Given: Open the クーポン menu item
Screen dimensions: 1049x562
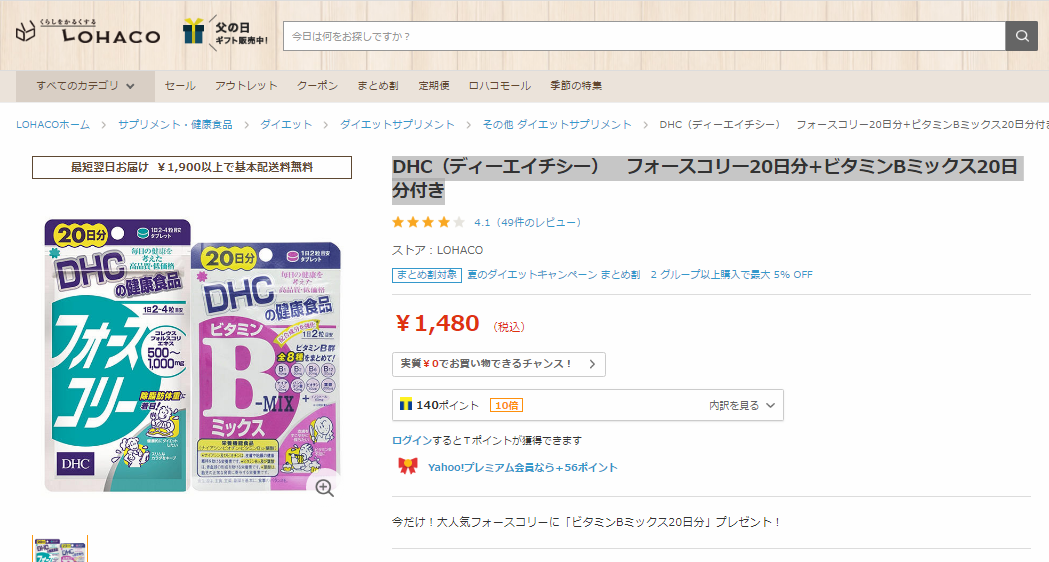Looking at the screenshot, I should (x=317, y=86).
